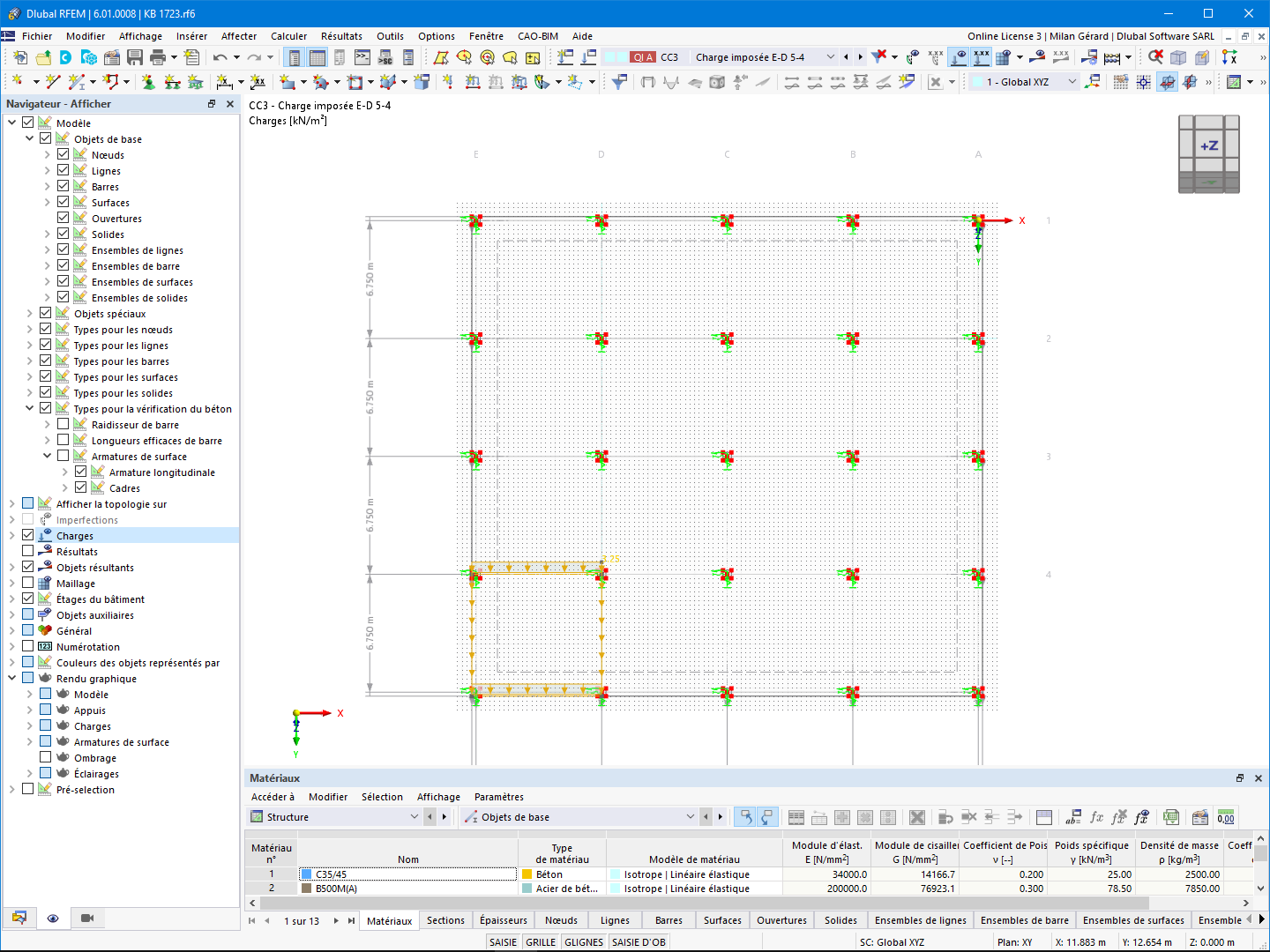Click the Excel export icon in Matériaux toolbar
The image size is (1270, 952).
coord(1170,817)
